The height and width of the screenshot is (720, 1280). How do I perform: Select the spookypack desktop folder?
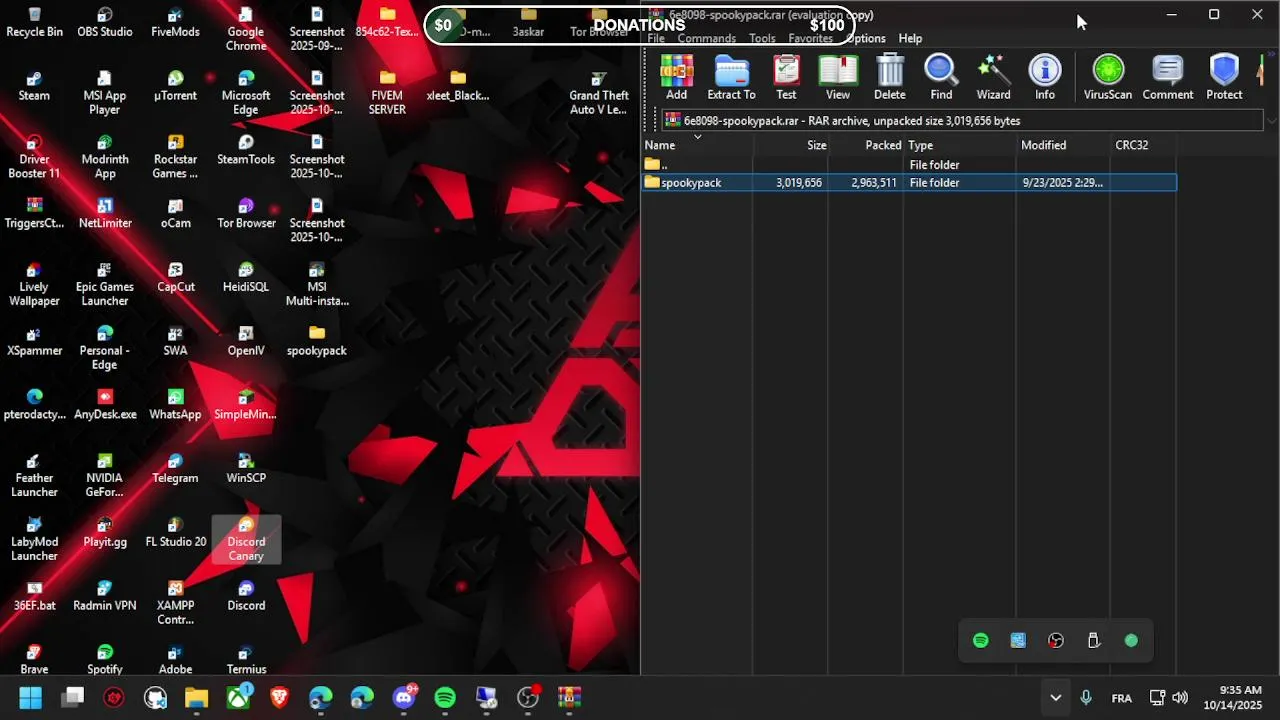click(317, 341)
